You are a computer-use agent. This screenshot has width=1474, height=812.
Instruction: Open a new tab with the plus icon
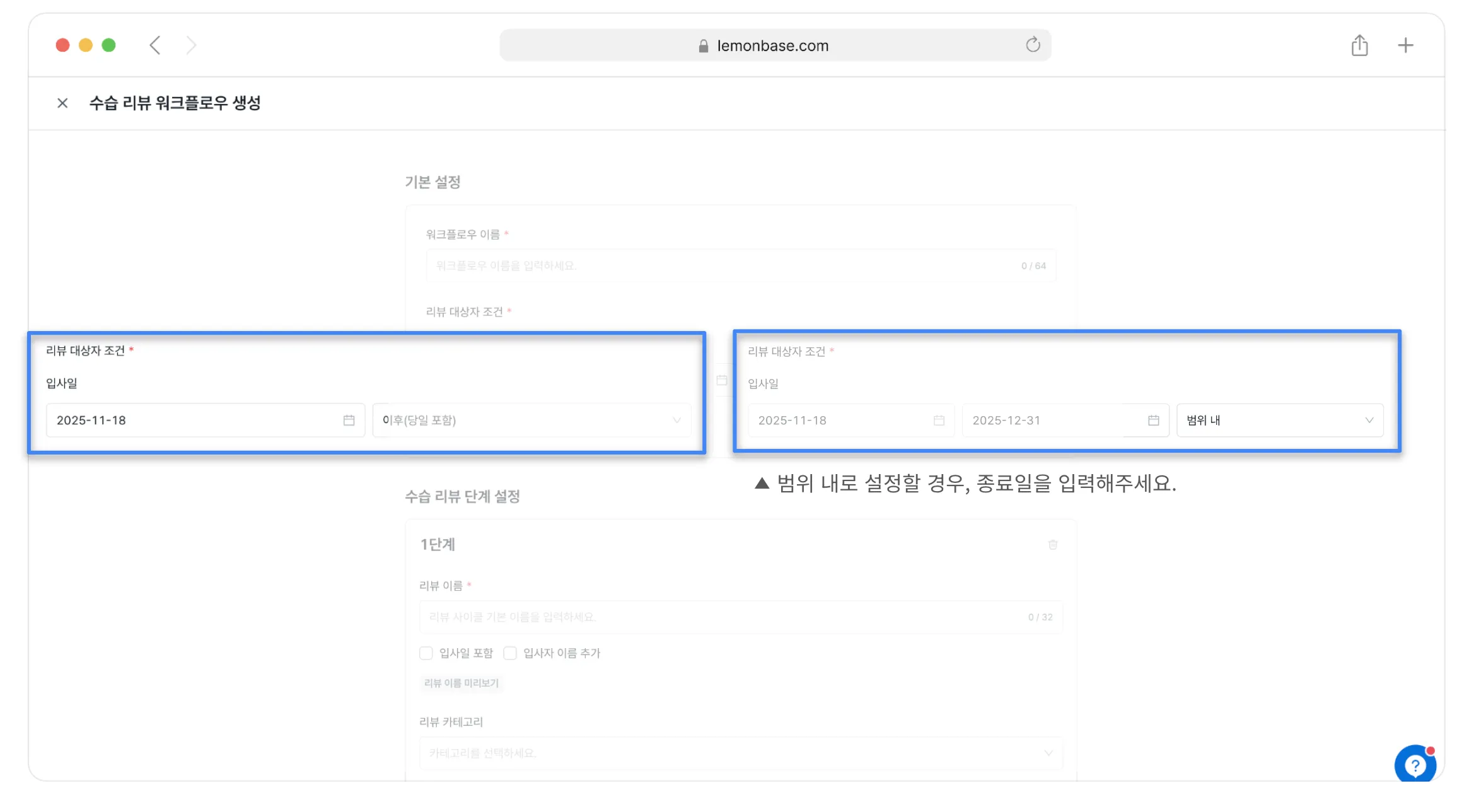click(1405, 45)
